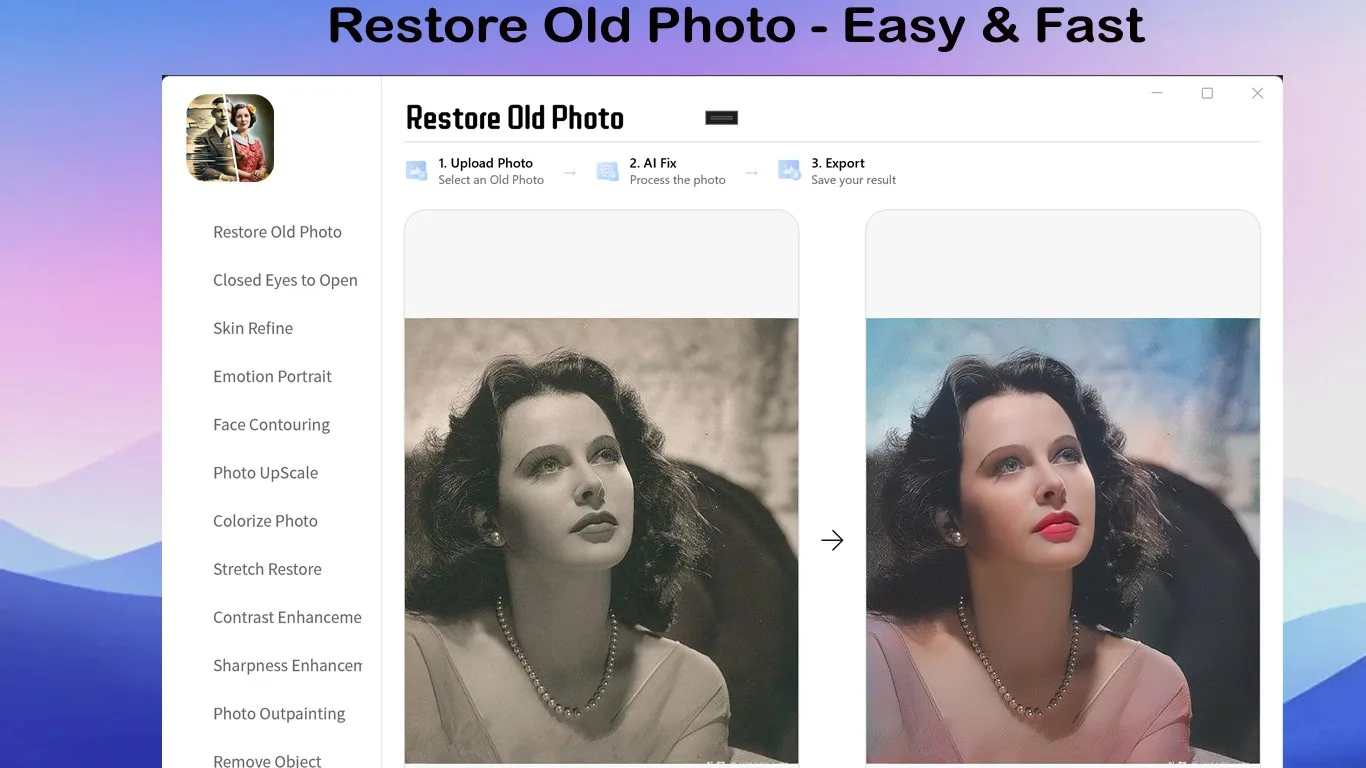Click the Export step icon
This screenshot has height=768, width=1366.
[x=790, y=171]
